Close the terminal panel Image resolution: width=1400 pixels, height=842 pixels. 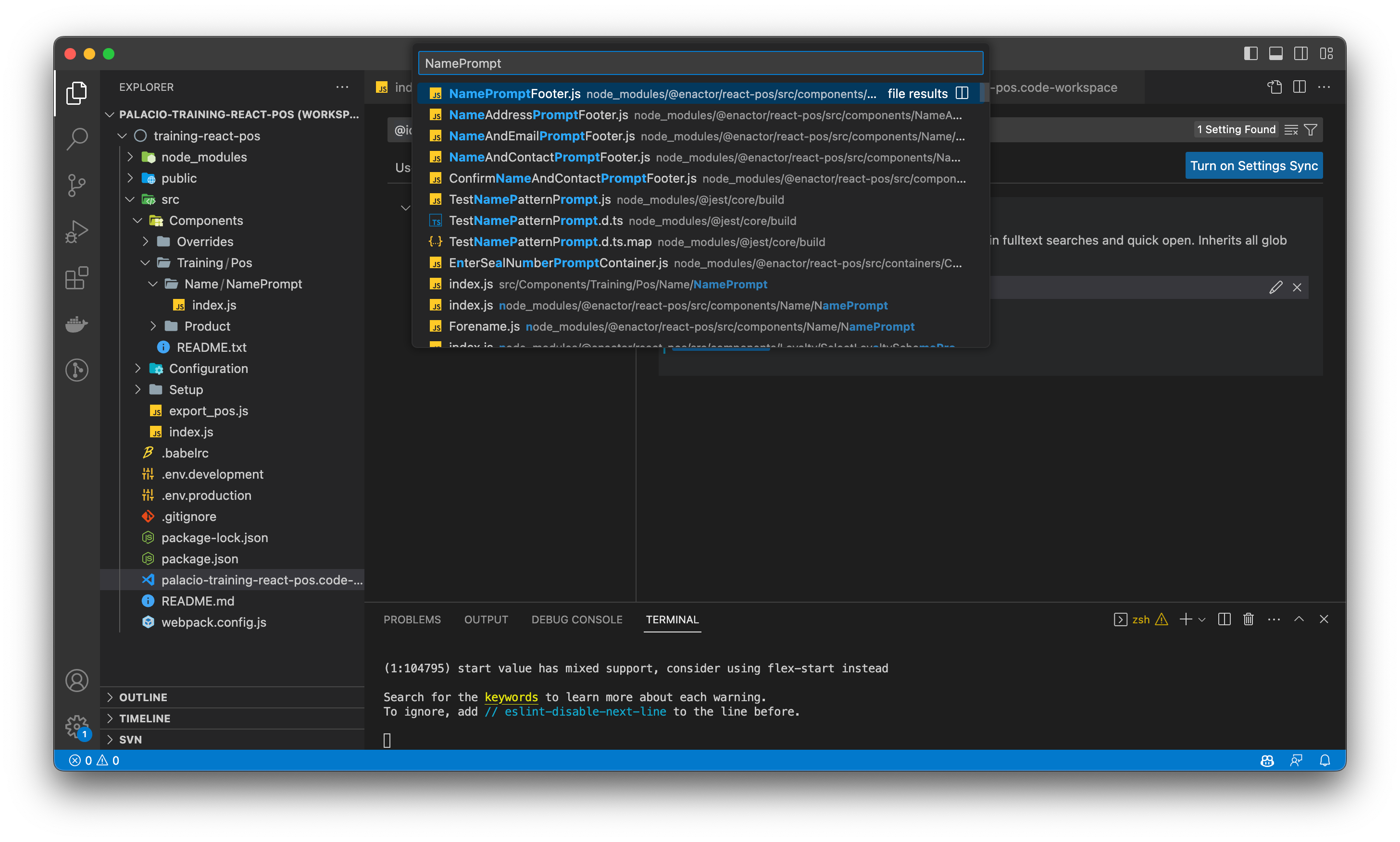pos(1324,619)
